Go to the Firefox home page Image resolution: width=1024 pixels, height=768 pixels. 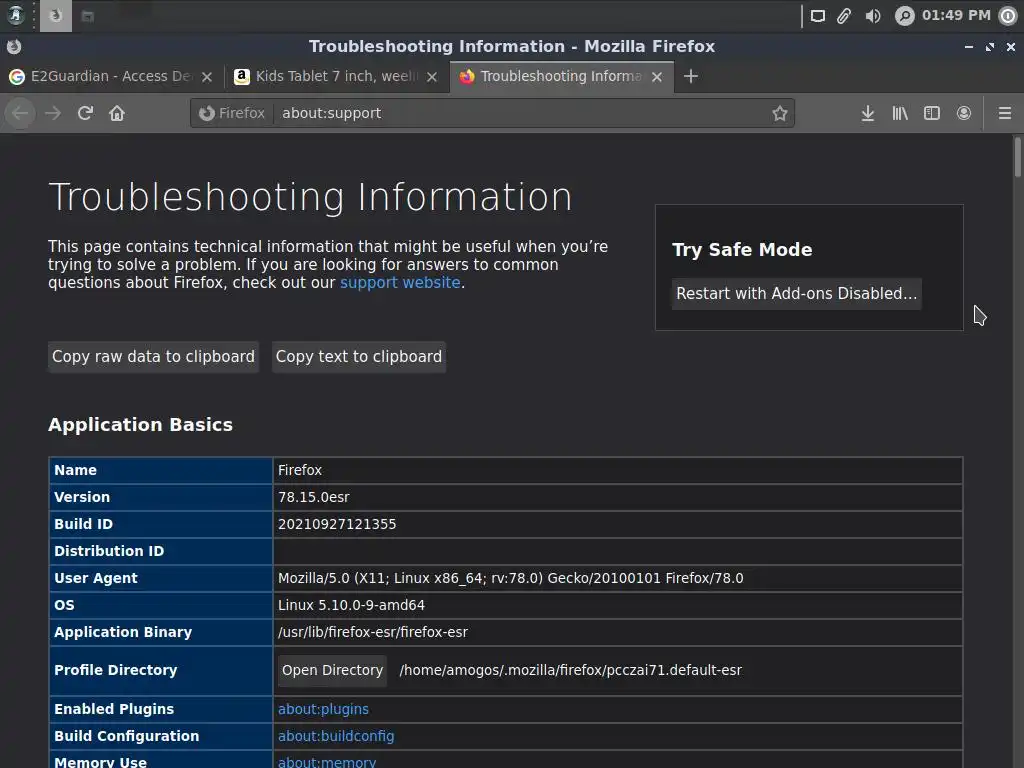click(x=117, y=113)
